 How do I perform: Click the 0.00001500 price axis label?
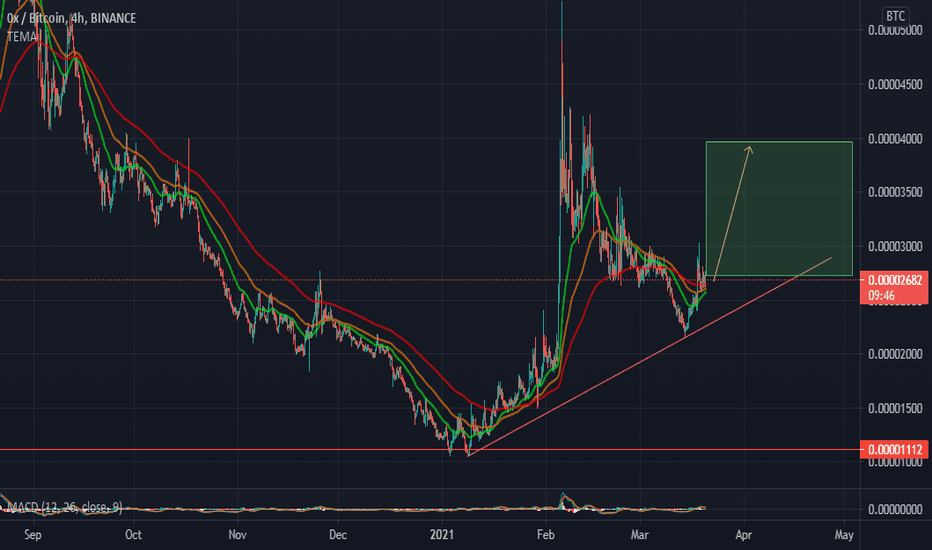pyautogui.click(x=895, y=408)
